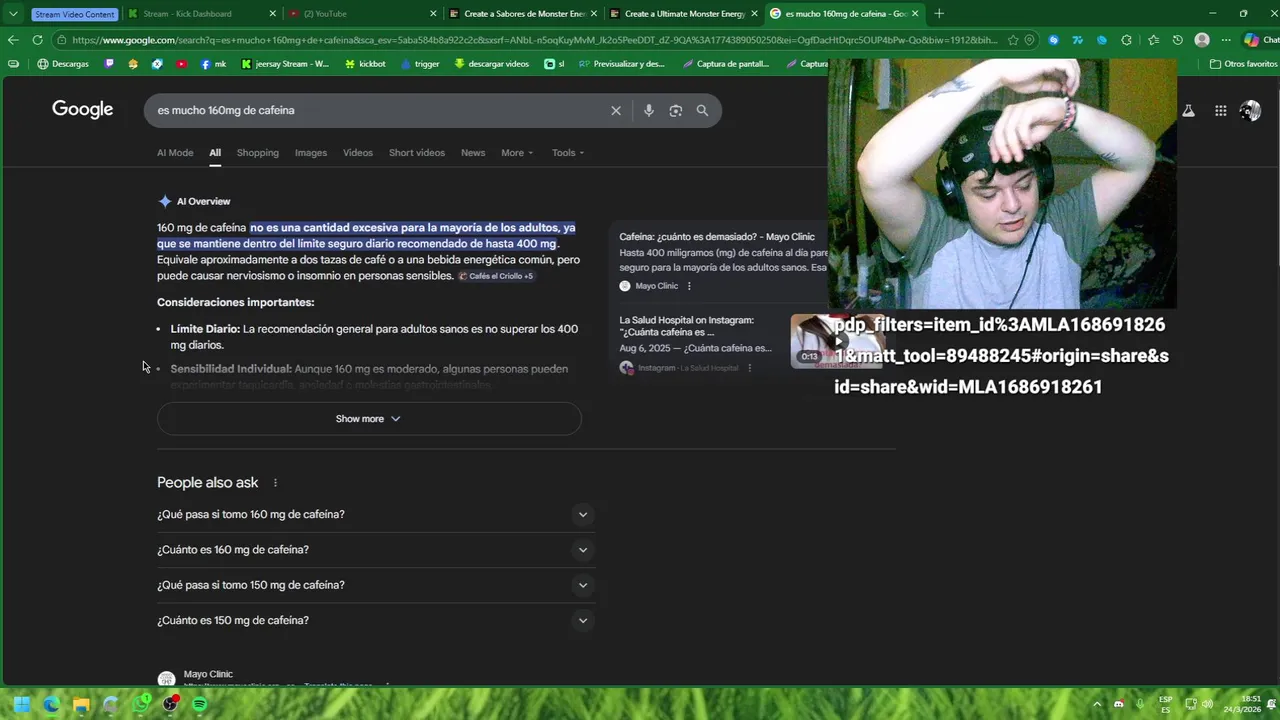This screenshot has height=720, width=1280.
Task: Open the trigger bookmark
Action: [419, 64]
